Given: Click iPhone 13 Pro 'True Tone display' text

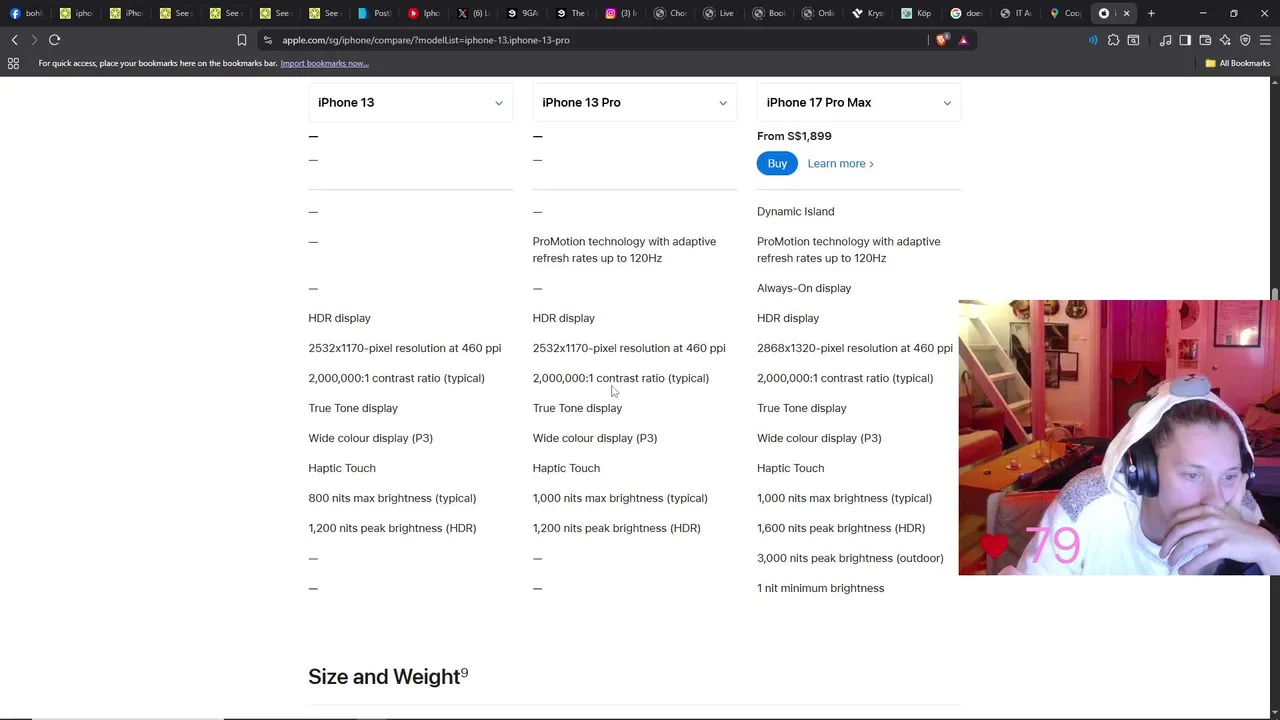Looking at the screenshot, I should (x=577, y=408).
